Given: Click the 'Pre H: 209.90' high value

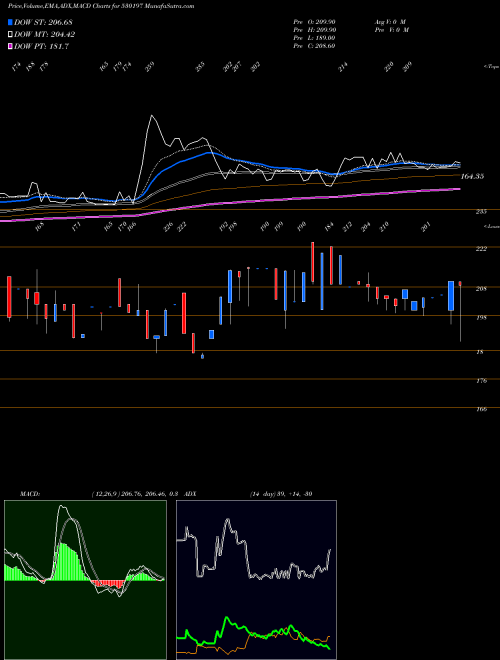Looking at the screenshot, I should pos(314,30).
